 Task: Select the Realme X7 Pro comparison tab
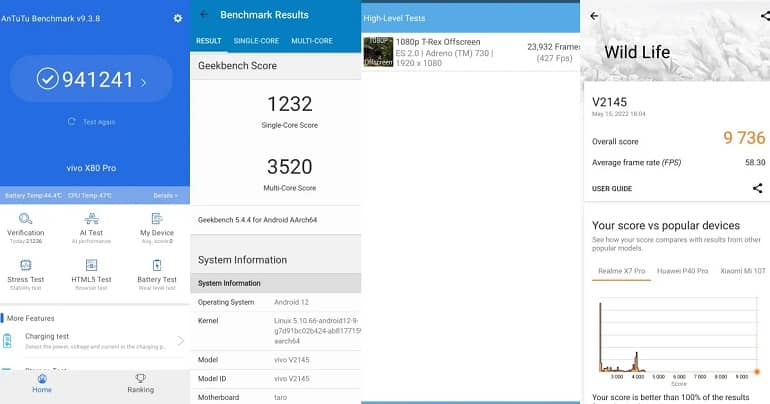(x=621, y=271)
